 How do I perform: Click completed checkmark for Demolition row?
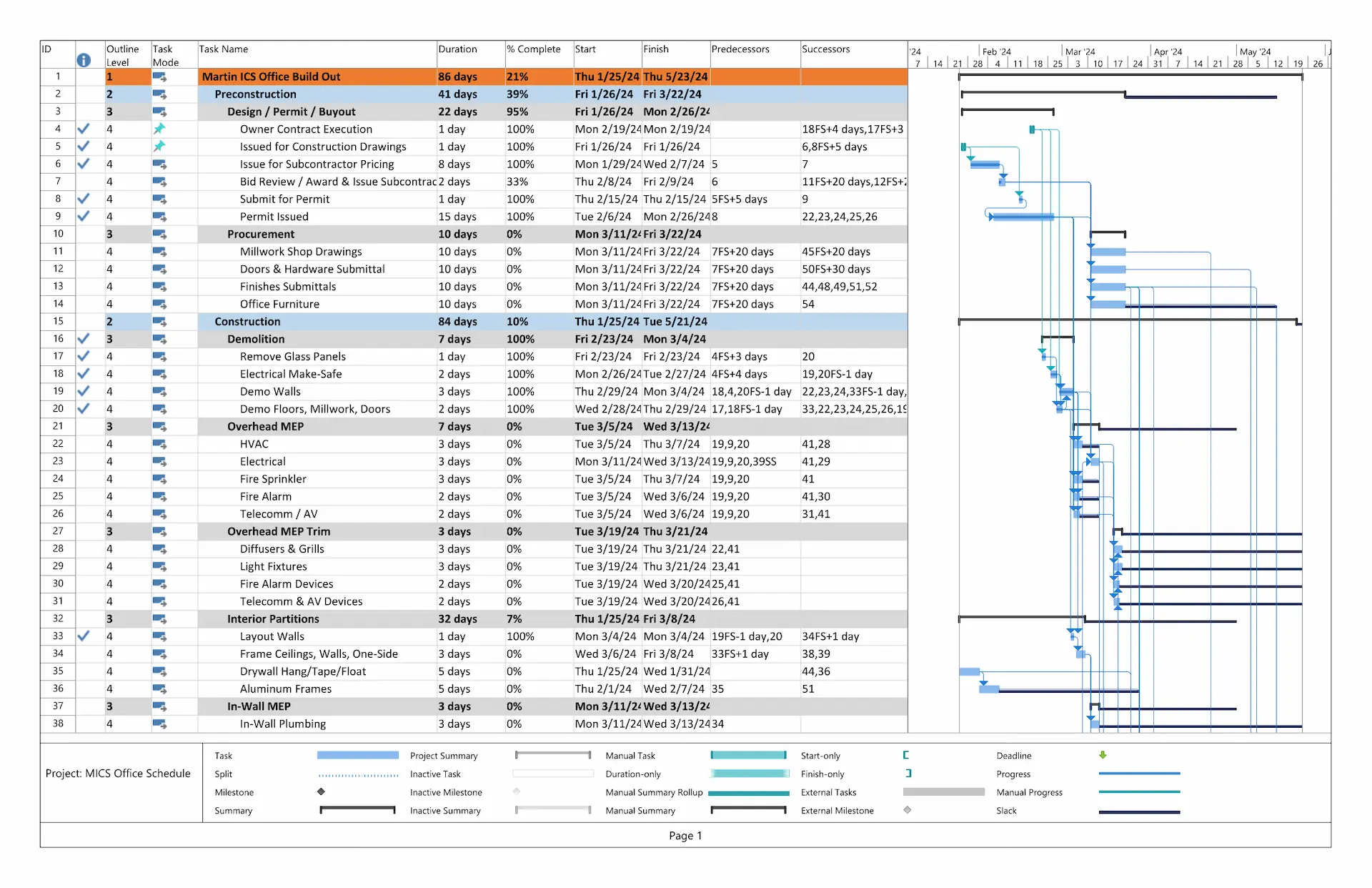84,339
